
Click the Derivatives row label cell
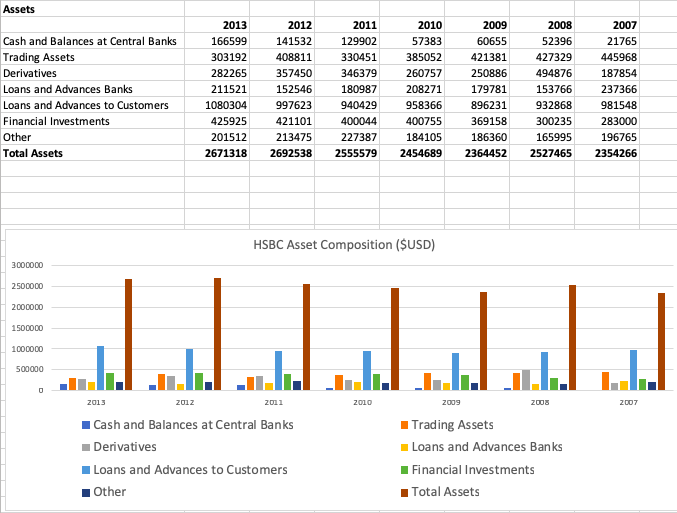92,73
